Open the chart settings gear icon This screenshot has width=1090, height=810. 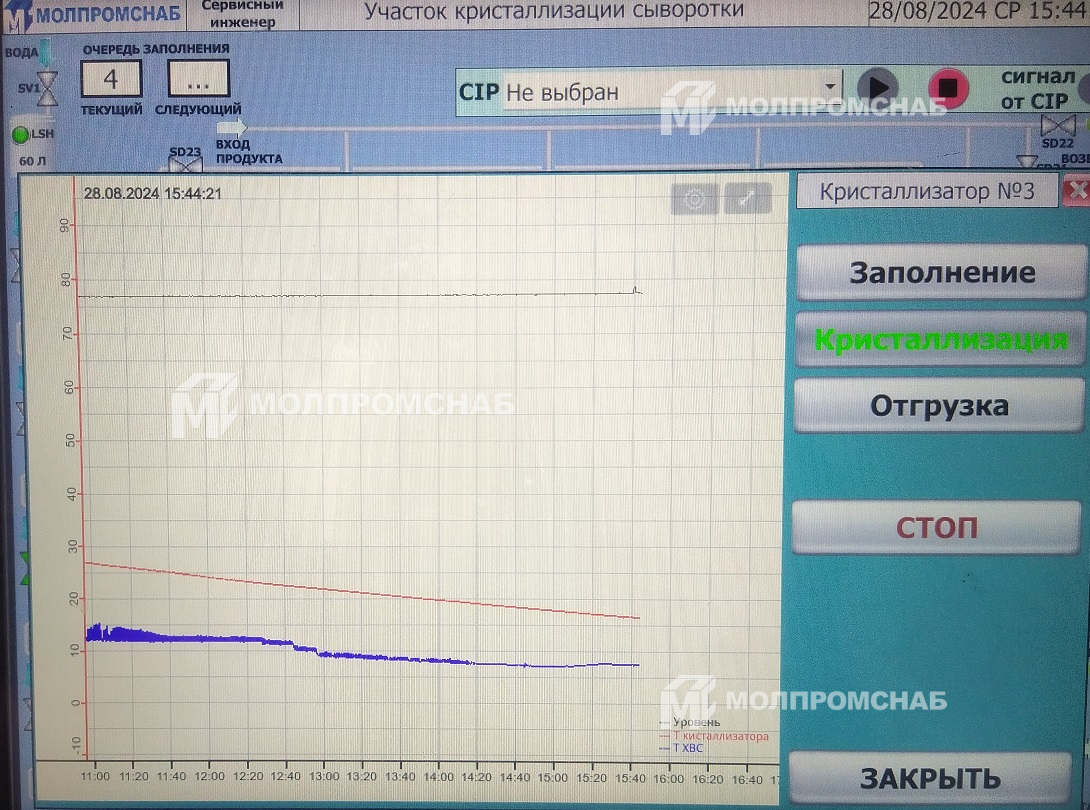point(695,200)
